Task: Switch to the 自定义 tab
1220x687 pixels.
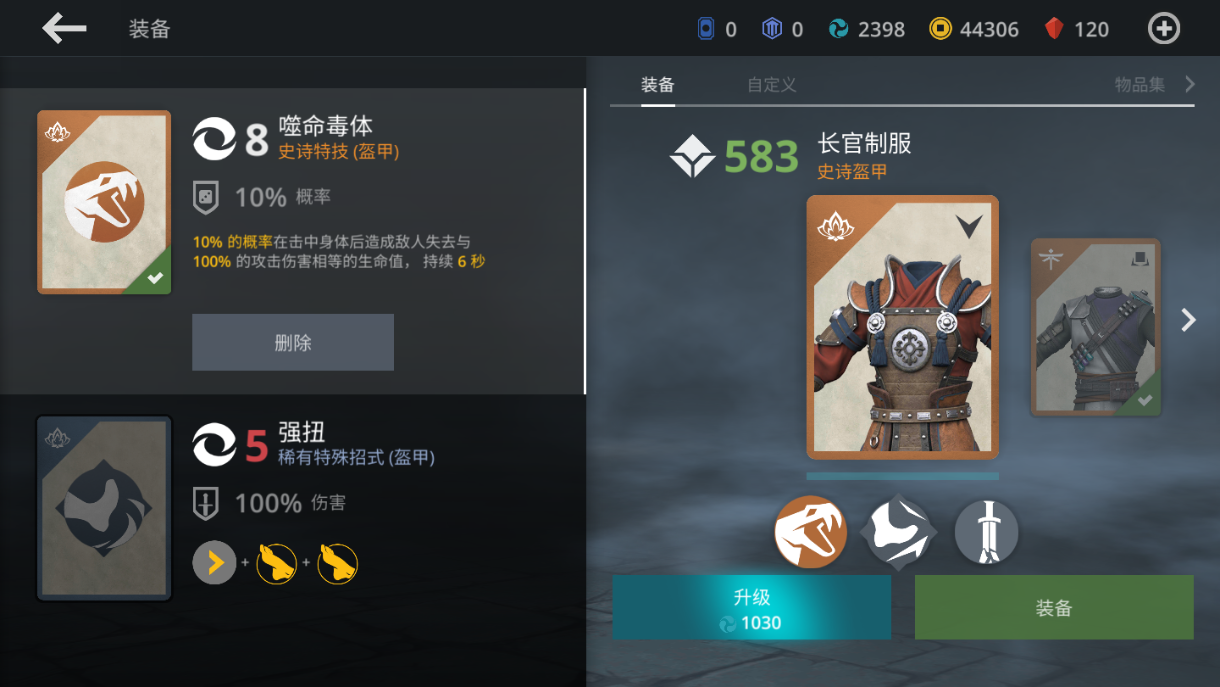Action: 772,85
